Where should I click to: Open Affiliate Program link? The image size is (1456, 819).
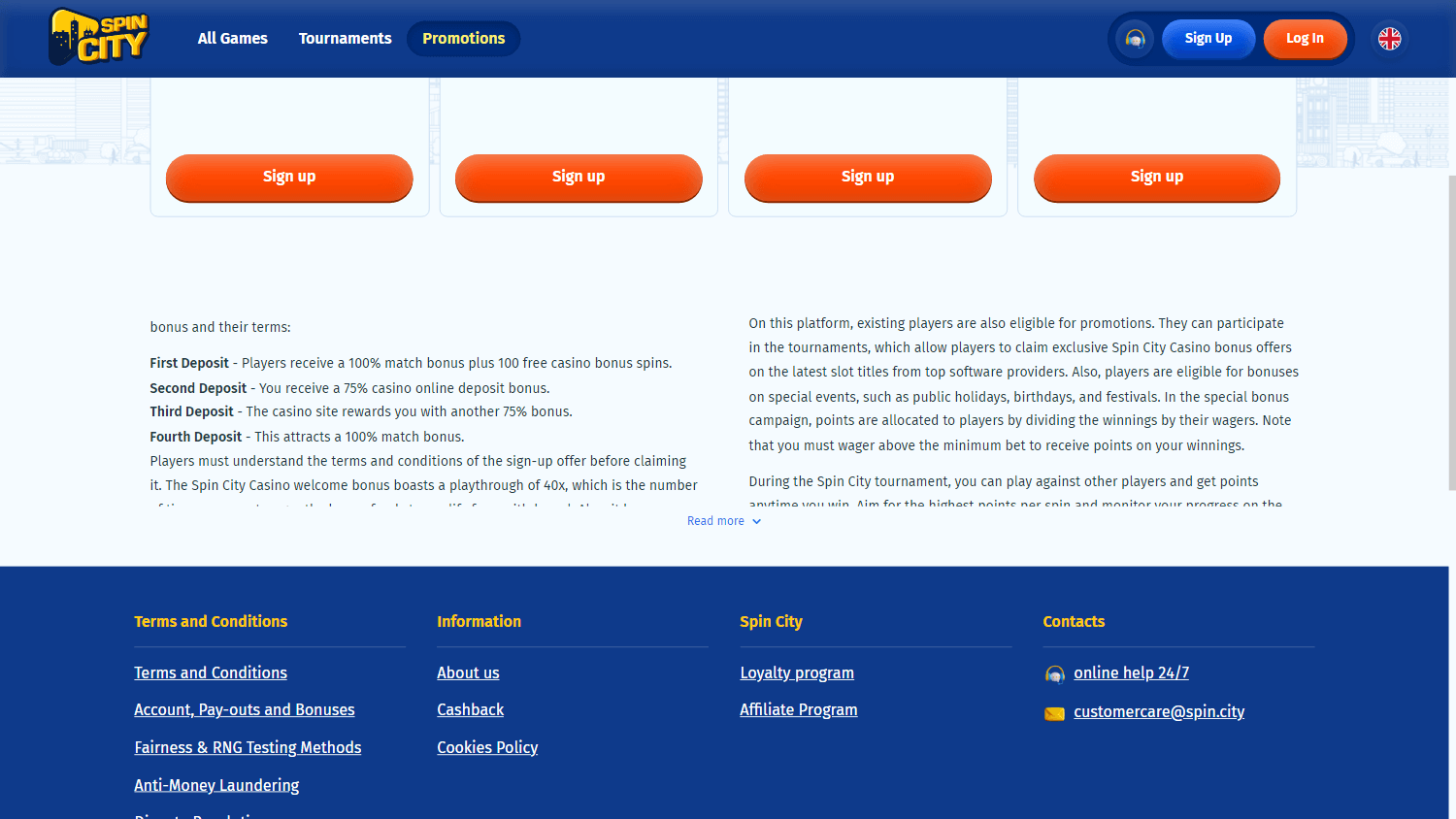point(799,709)
